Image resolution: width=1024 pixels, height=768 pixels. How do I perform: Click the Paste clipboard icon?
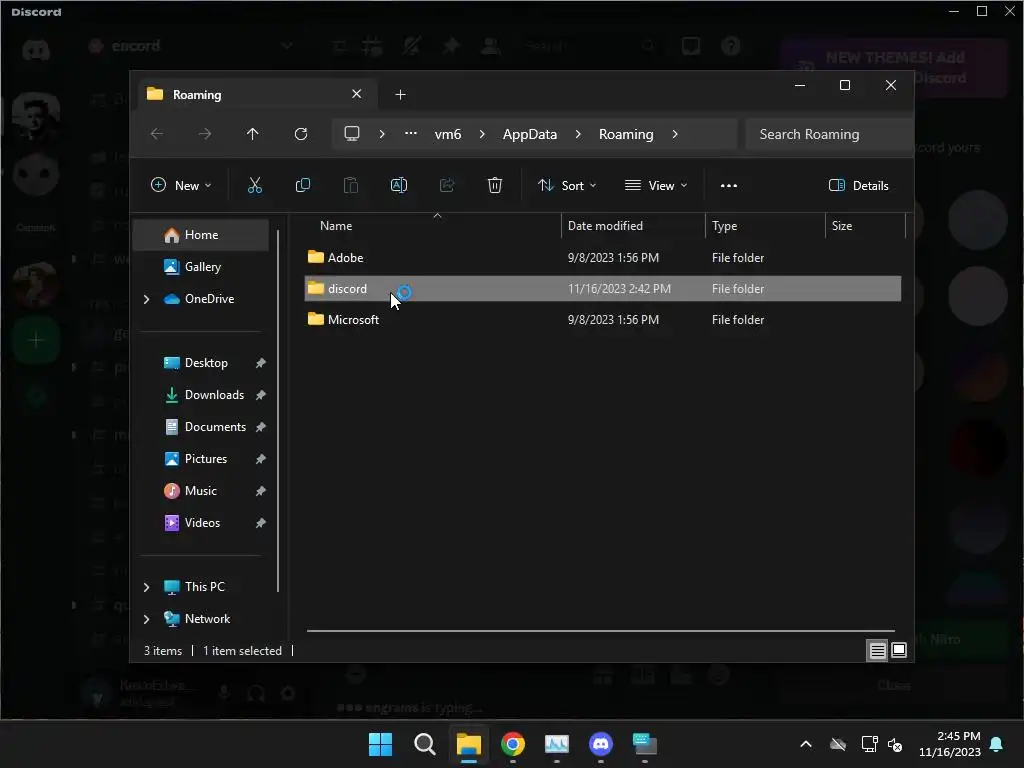click(x=351, y=185)
